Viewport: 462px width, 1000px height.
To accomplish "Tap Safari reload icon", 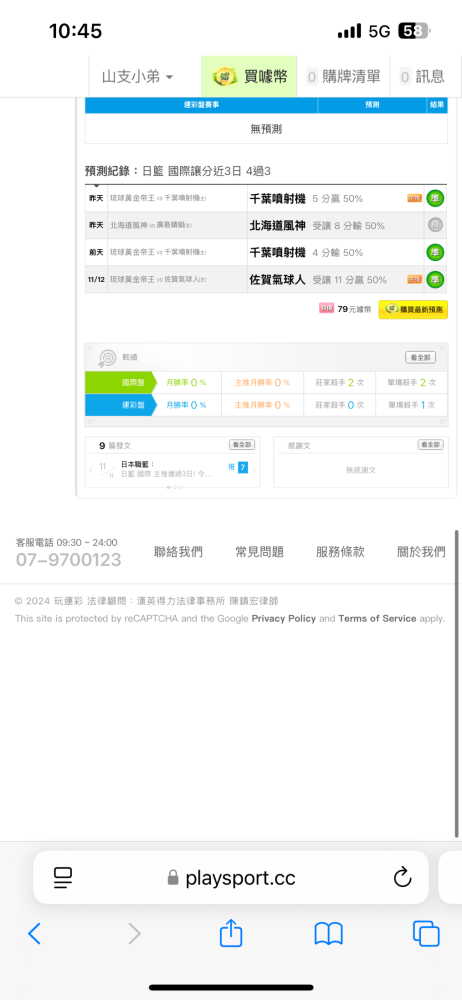I will pyautogui.click(x=402, y=878).
